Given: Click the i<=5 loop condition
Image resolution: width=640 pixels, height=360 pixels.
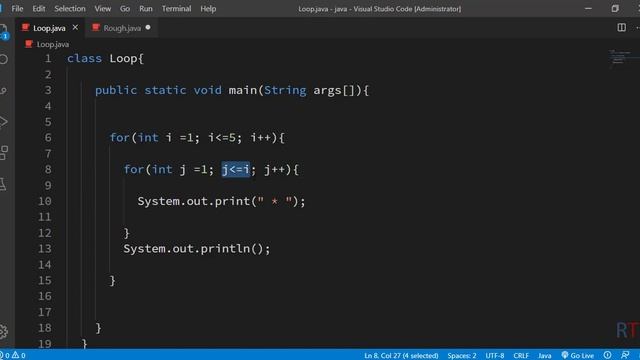Looking at the screenshot, I should (222, 138).
